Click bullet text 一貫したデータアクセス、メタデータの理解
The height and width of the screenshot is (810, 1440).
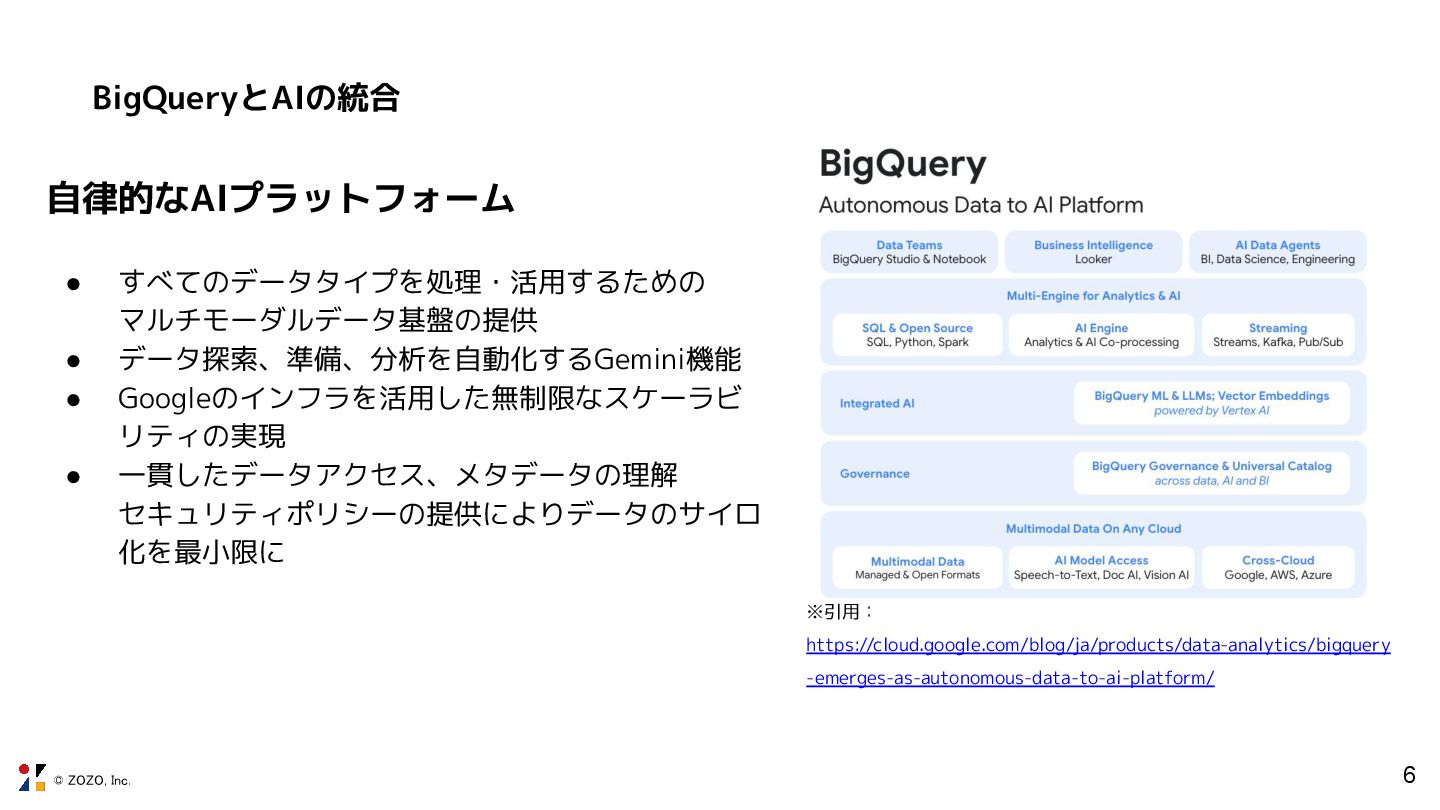[x=398, y=474]
